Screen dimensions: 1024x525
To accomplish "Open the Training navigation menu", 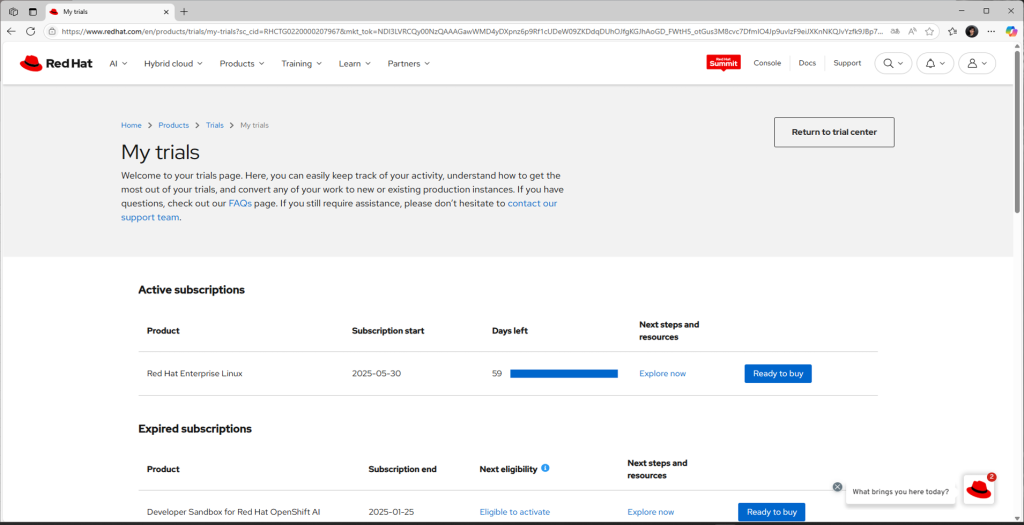I will coord(301,63).
